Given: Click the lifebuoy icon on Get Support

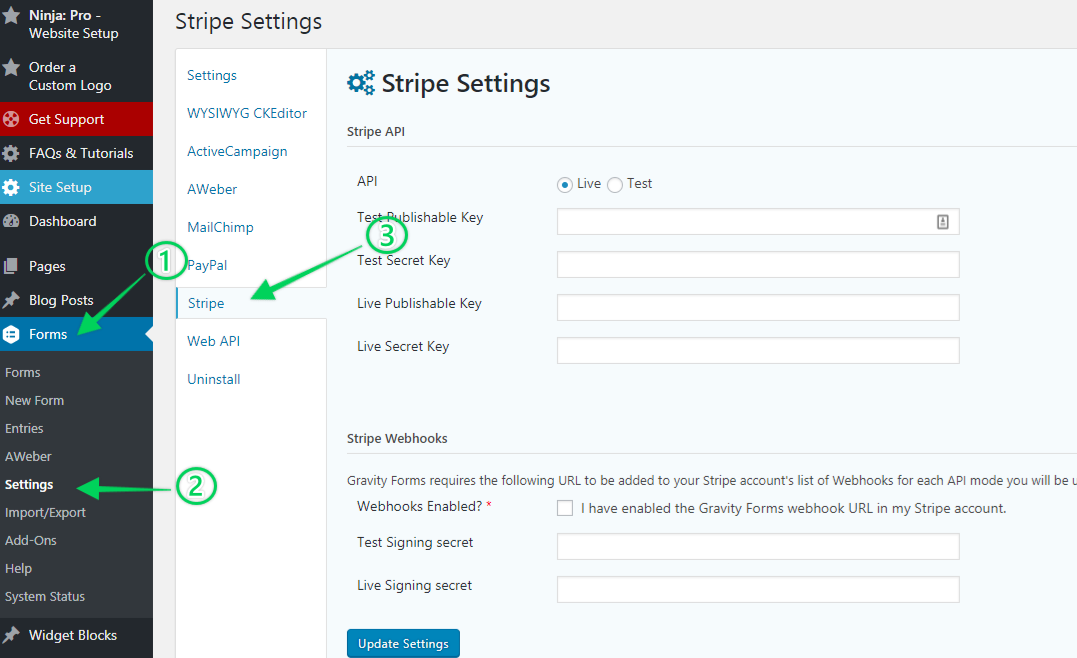Looking at the screenshot, I should pyautogui.click(x=11, y=120).
